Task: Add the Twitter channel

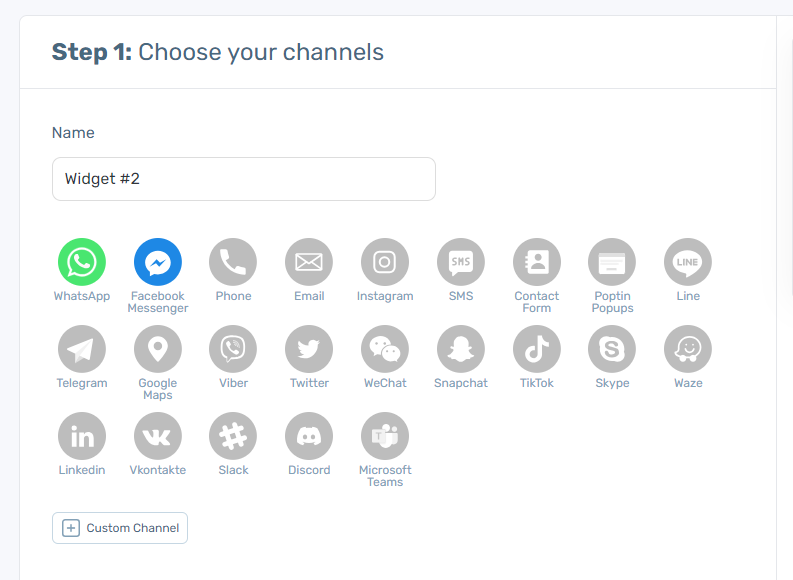Action: click(309, 349)
